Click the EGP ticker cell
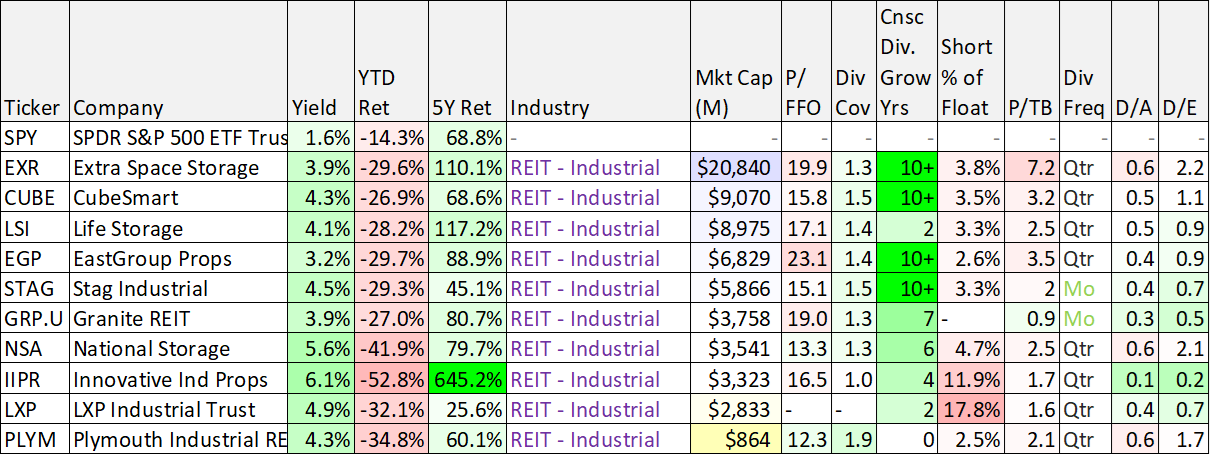The image size is (1210, 455). [35, 258]
